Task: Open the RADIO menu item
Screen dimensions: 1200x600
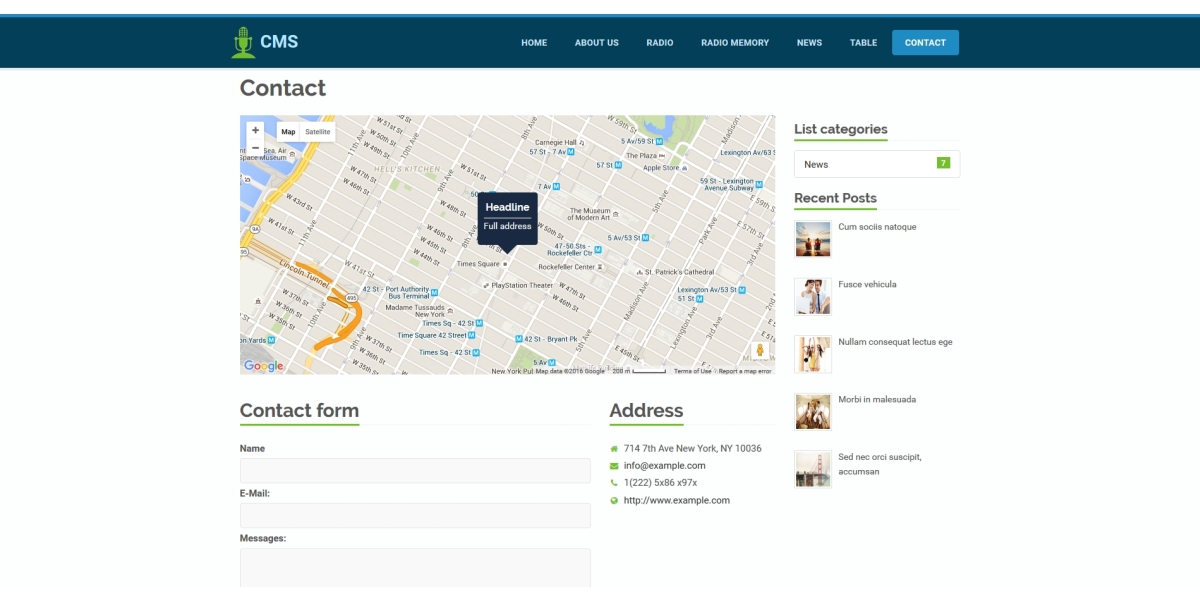Action: click(660, 43)
